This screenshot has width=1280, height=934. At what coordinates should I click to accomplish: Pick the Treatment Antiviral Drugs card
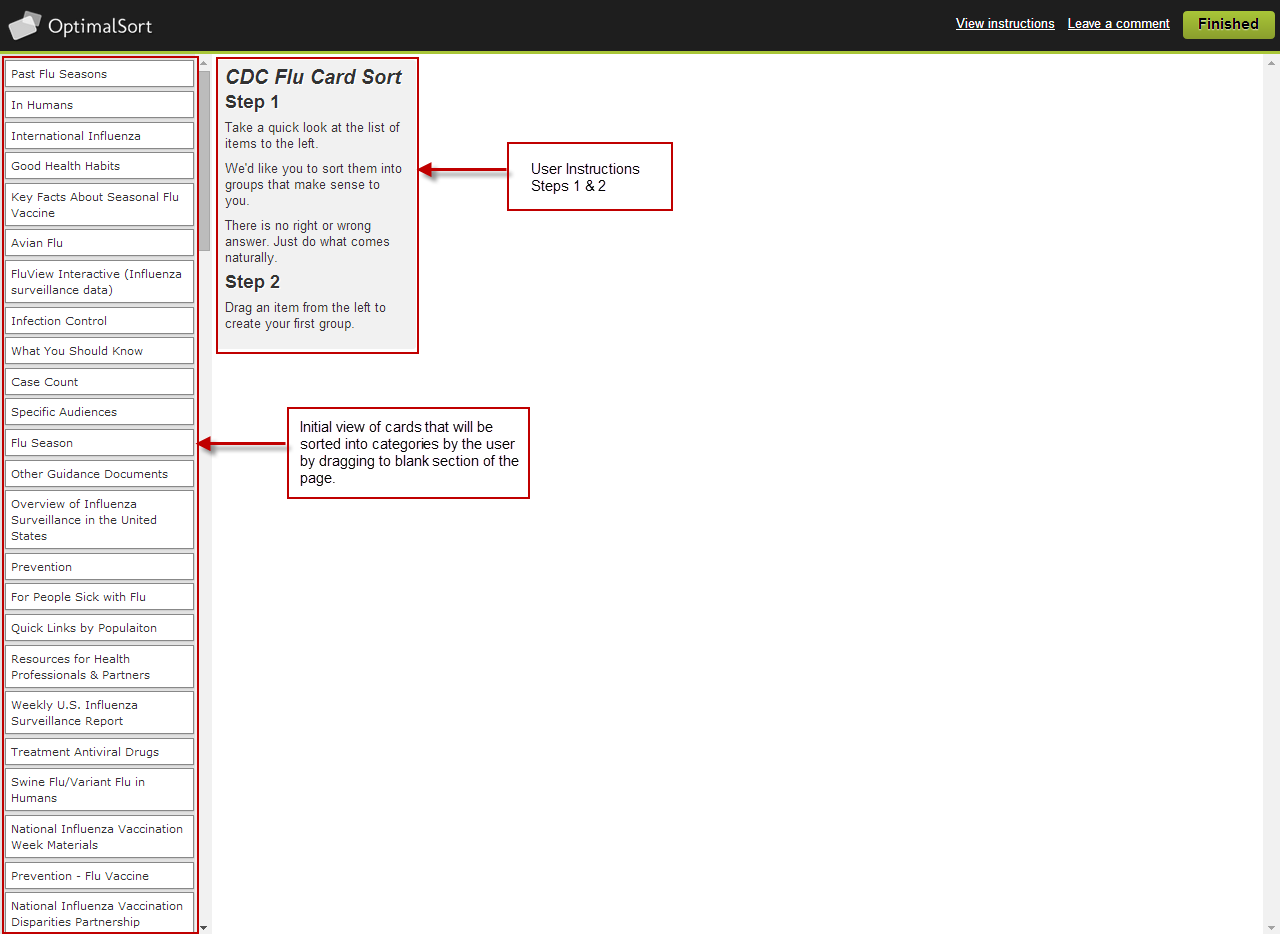99,752
